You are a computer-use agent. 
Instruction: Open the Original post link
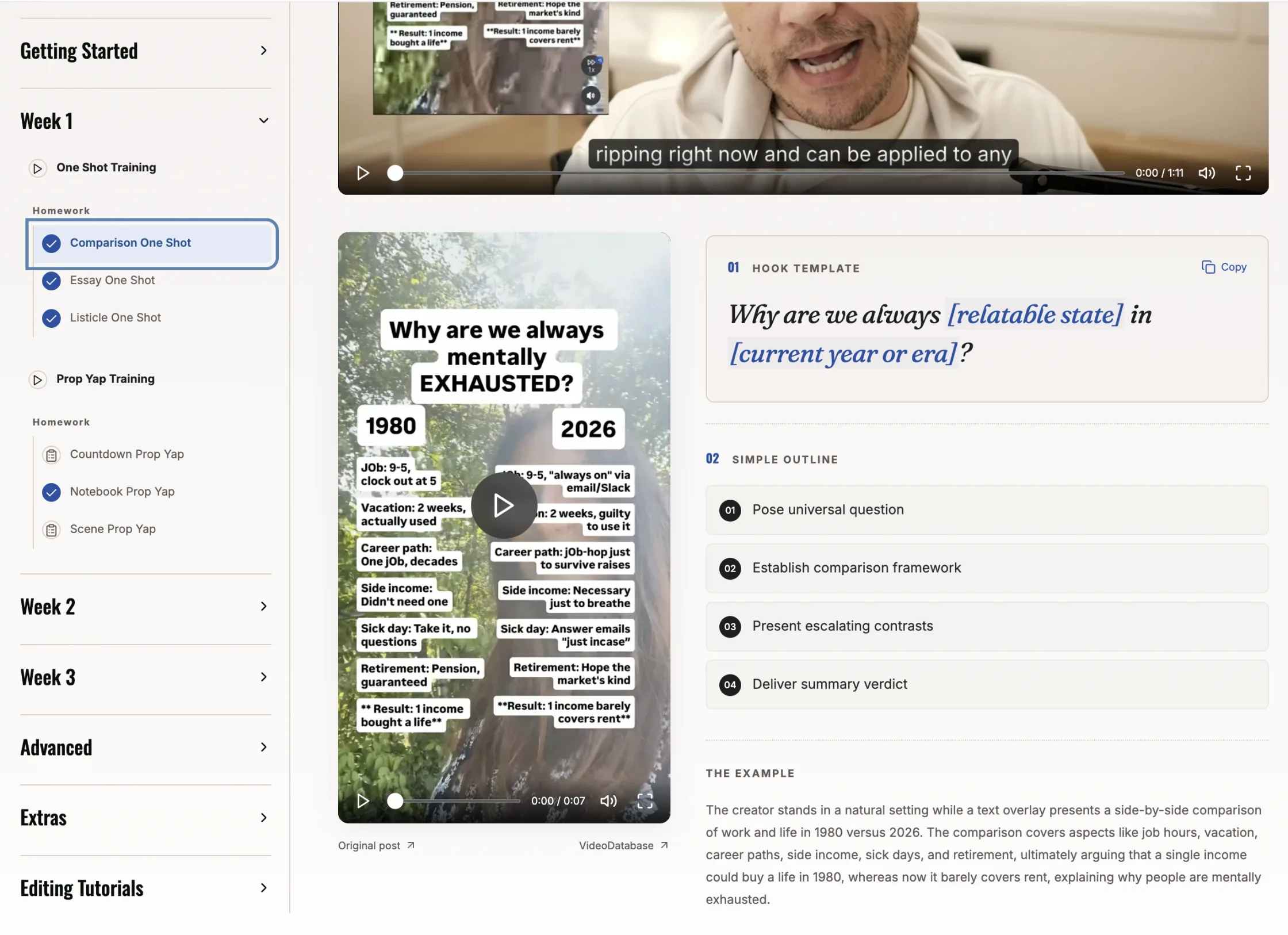[x=376, y=846]
